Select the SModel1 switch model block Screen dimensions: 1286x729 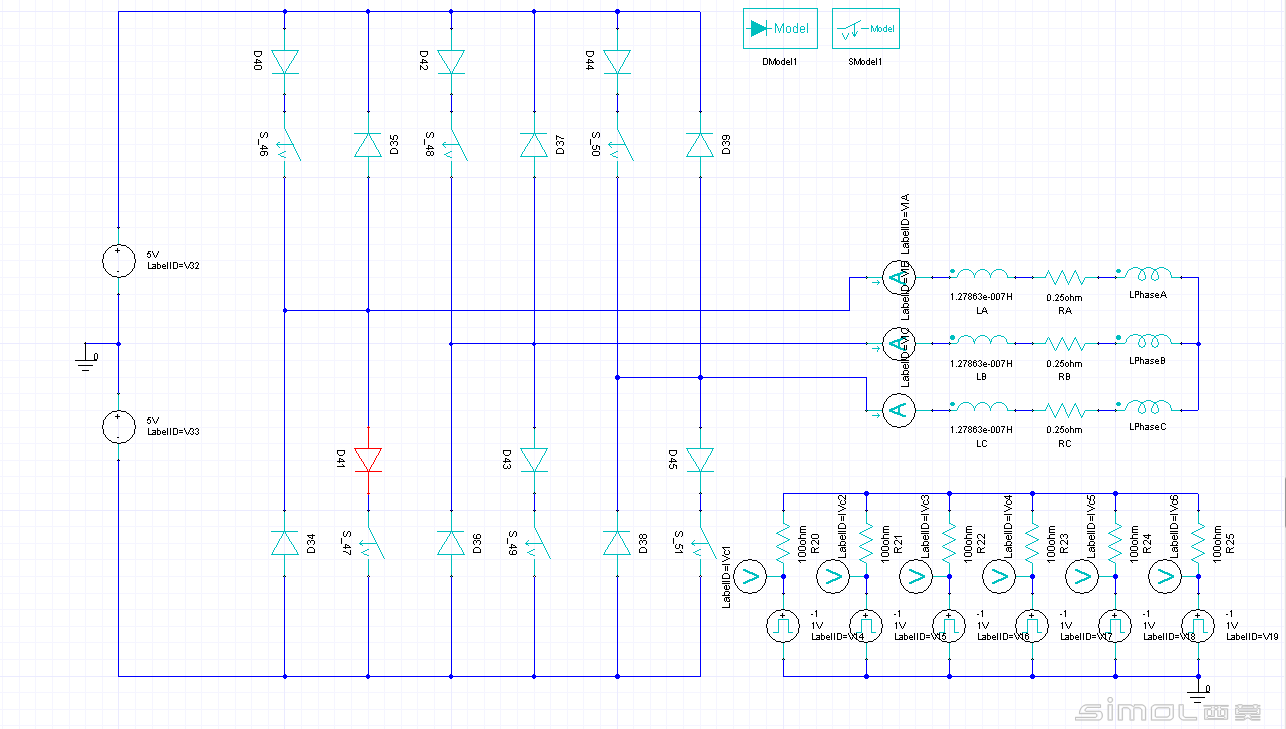(x=866, y=29)
